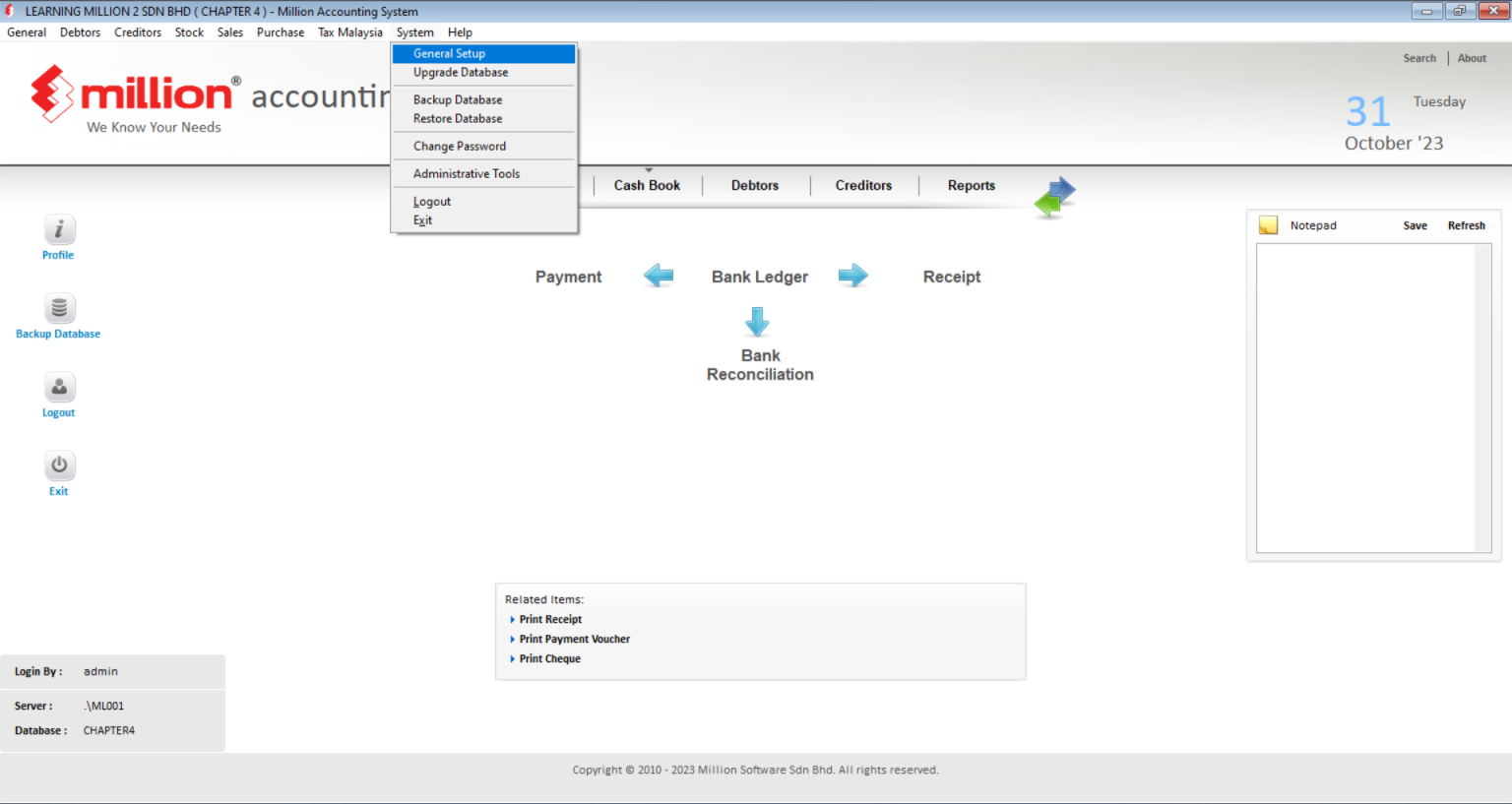The width and height of the screenshot is (1512, 804).
Task: Open the General menu in menu bar
Action: tap(27, 32)
